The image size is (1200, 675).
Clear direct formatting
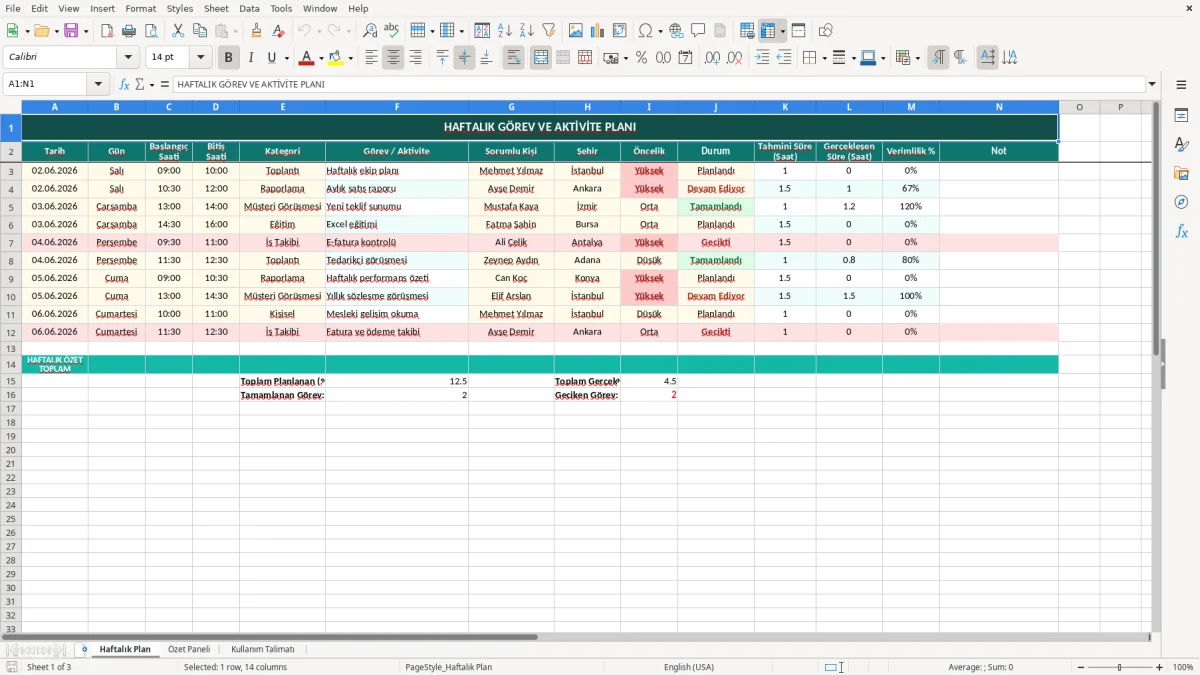pos(278,31)
